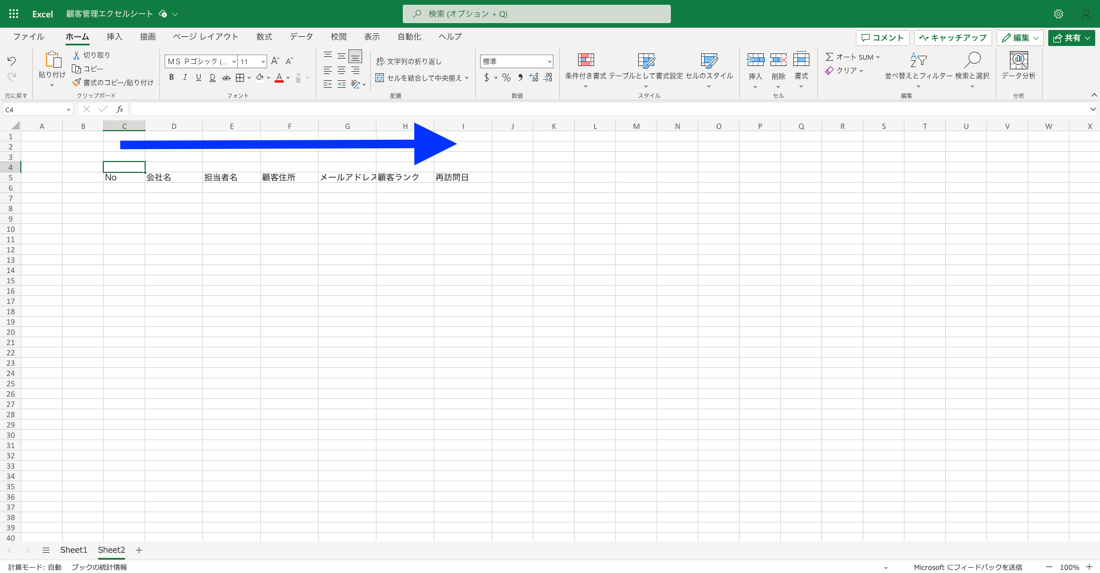1100x573 pixels.
Task: Click the red font color A
Action: (x=279, y=77)
